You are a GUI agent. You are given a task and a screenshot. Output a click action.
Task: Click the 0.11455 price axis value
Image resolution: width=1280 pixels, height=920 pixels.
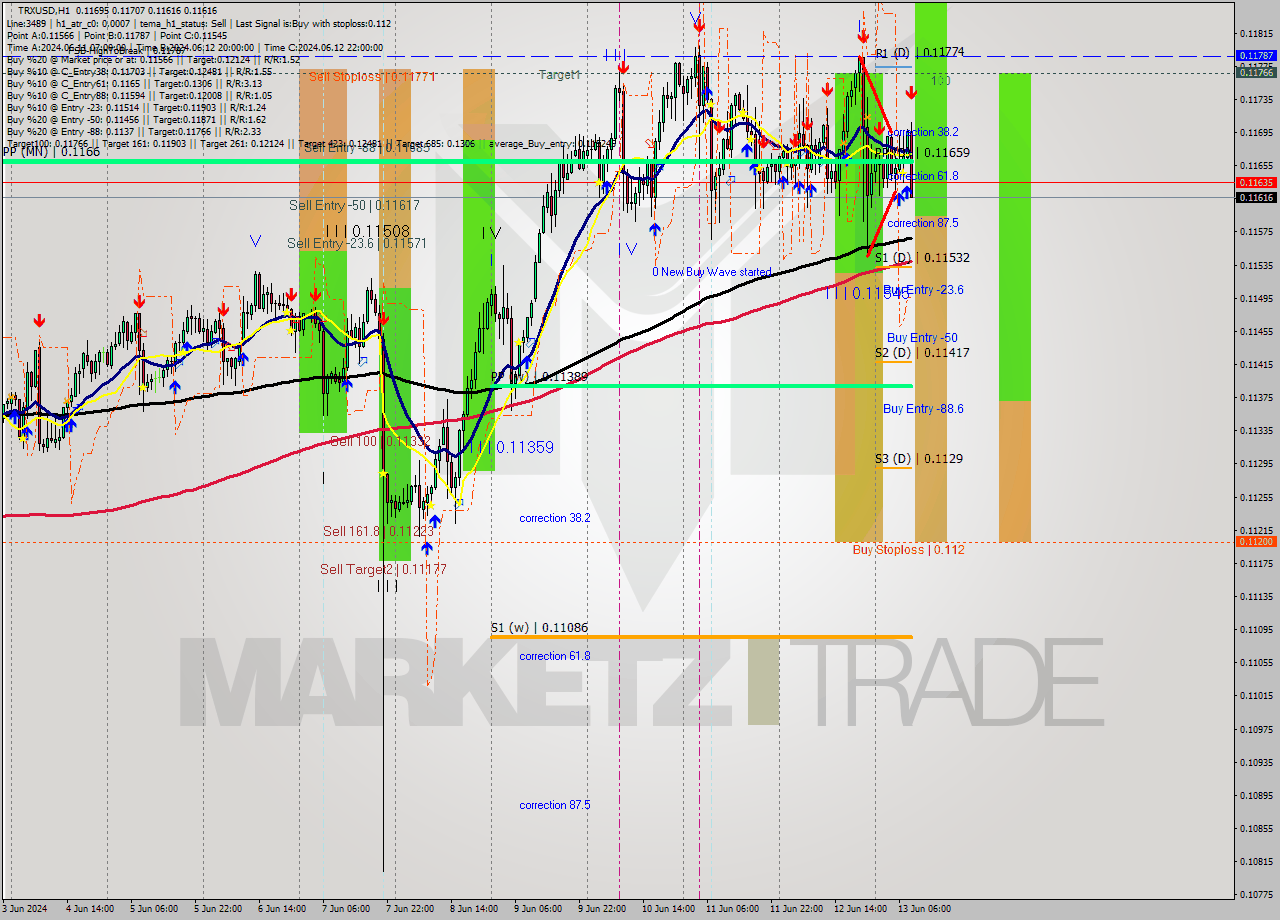(1257, 331)
